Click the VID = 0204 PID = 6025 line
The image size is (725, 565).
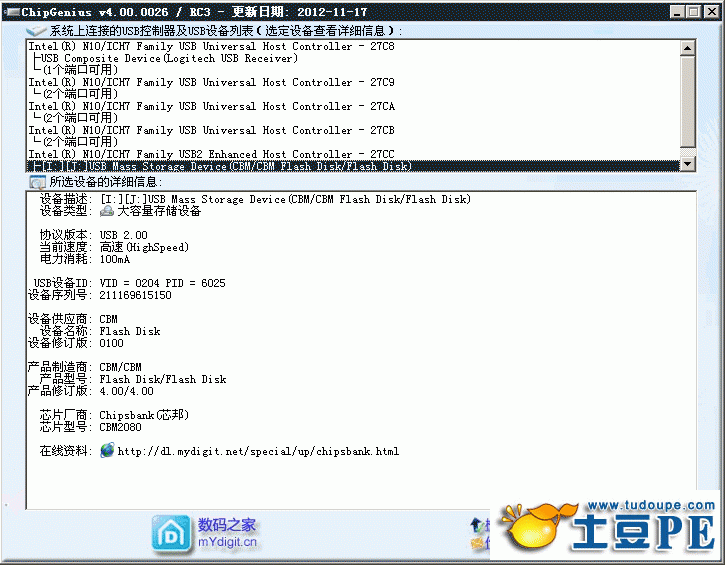pyautogui.click(x=162, y=283)
